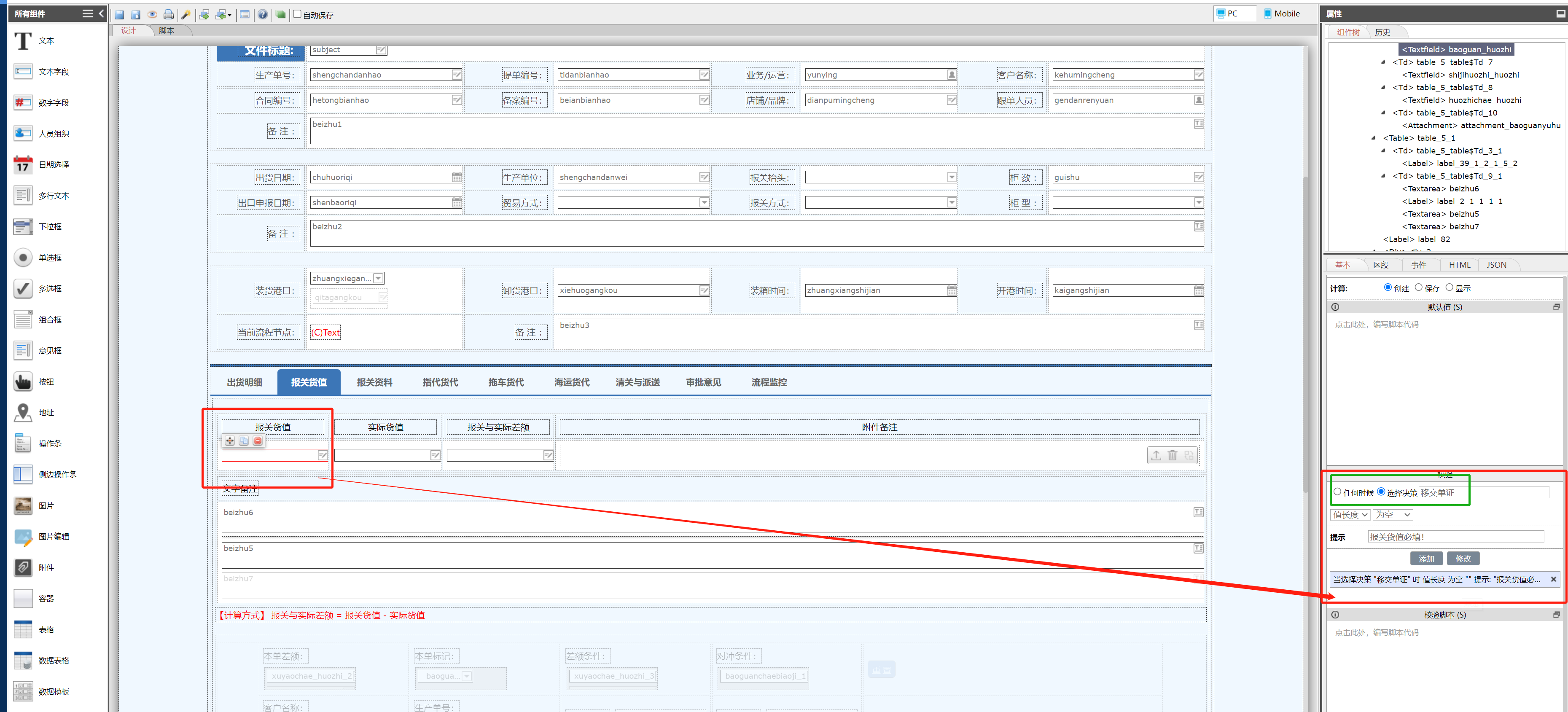Click the magic wand icon

[x=186, y=15]
